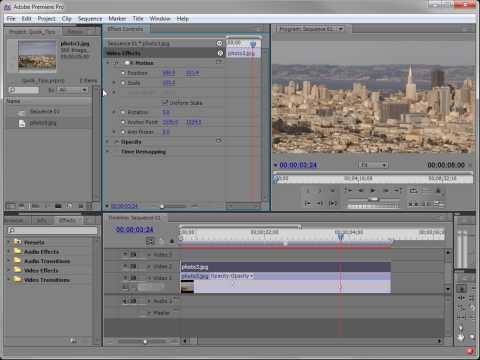Toggle loop button in Program monitor
The width and height of the screenshot is (480, 360).
point(413,190)
